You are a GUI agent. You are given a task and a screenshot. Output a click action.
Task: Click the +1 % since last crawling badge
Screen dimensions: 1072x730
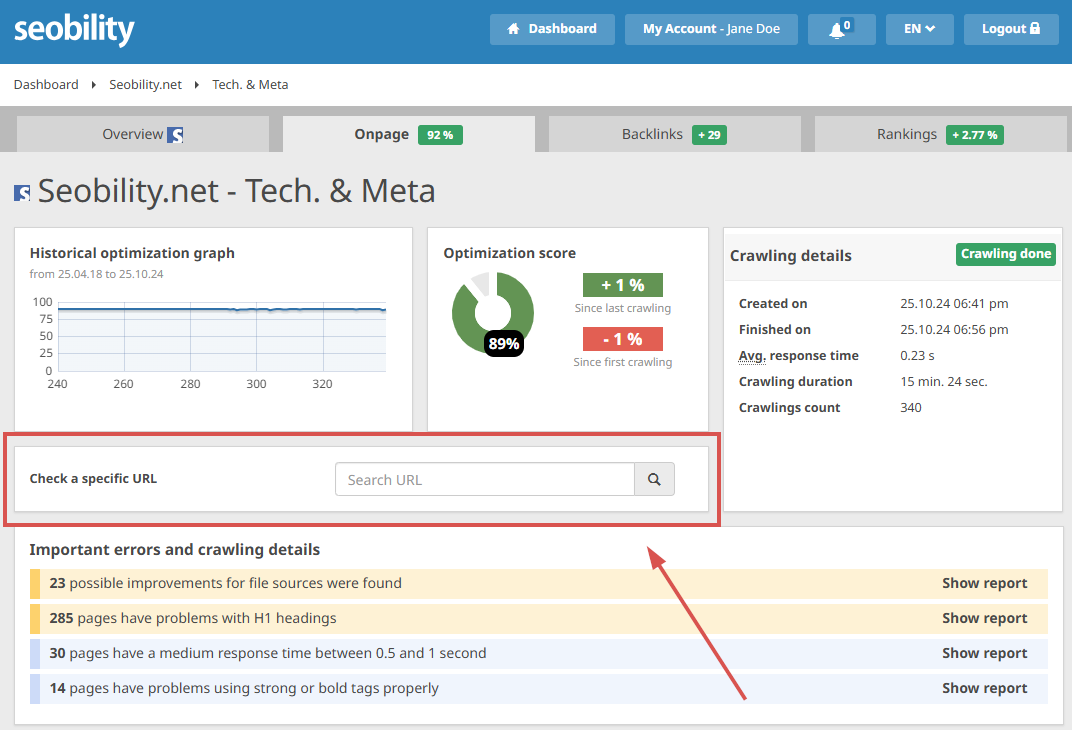pyautogui.click(x=623, y=285)
